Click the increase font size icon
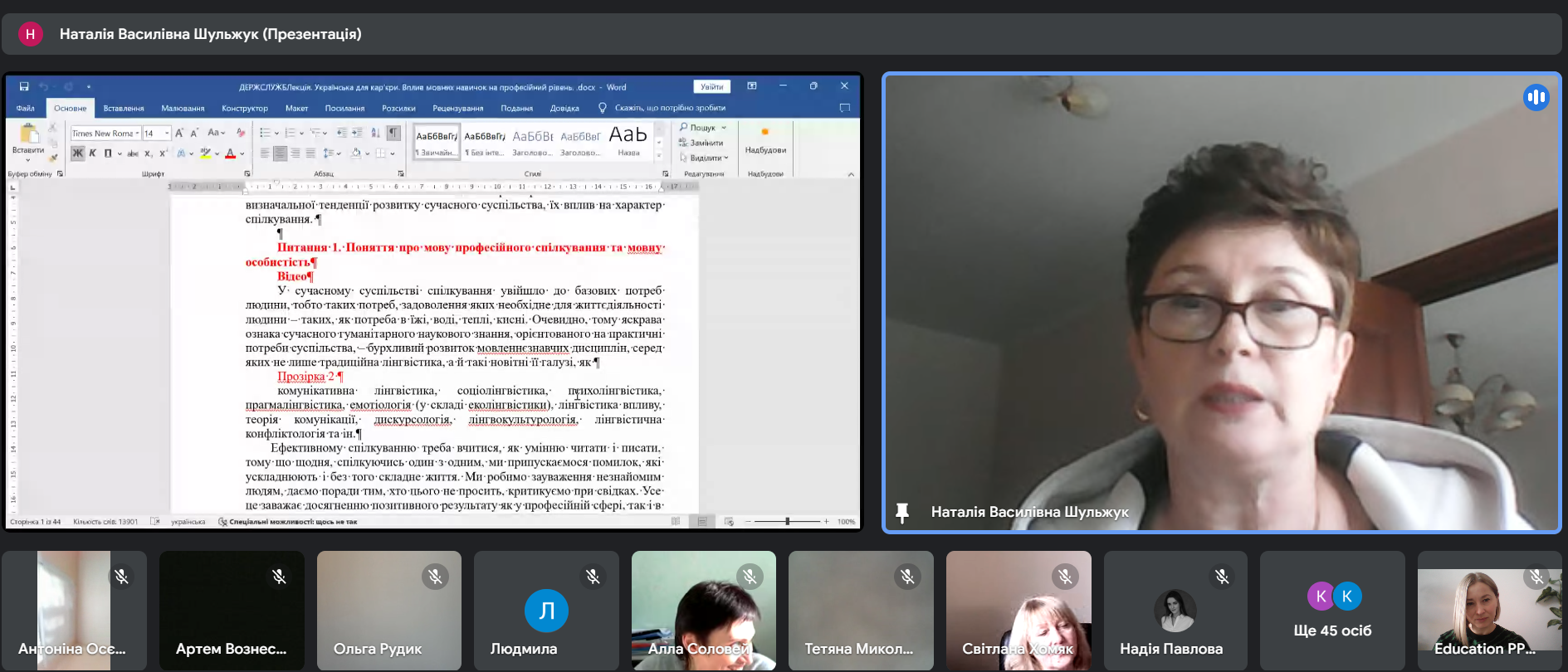1568x672 pixels. tap(178, 133)
